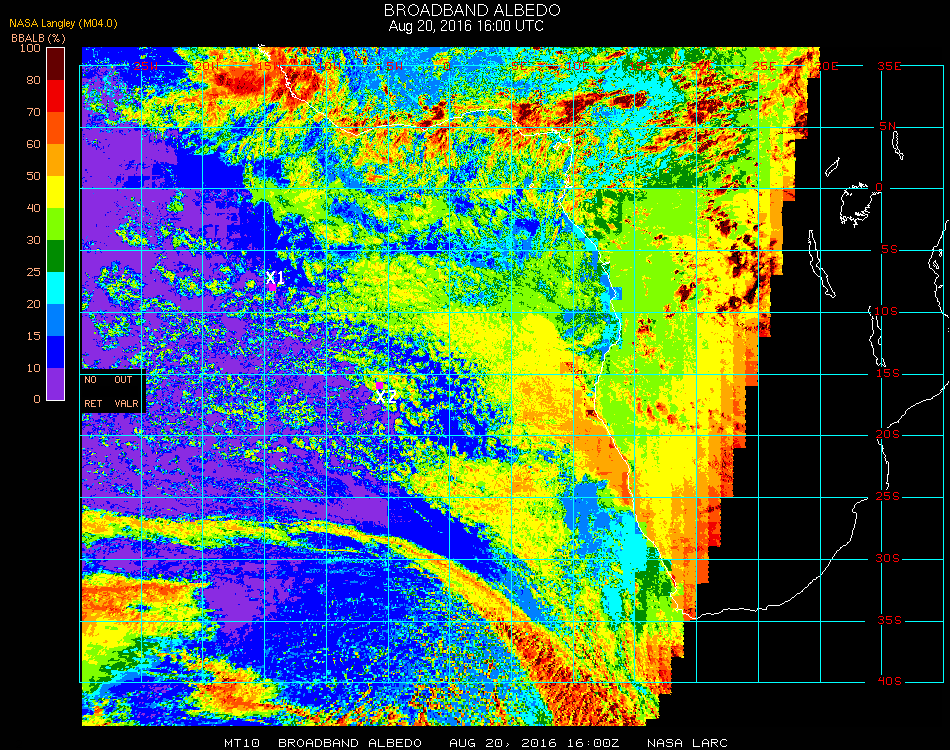The width and height of the screenshot is (950, 750).
Task: Click the purple 0-10% legend swatch
Action: [x=55, y=384]
